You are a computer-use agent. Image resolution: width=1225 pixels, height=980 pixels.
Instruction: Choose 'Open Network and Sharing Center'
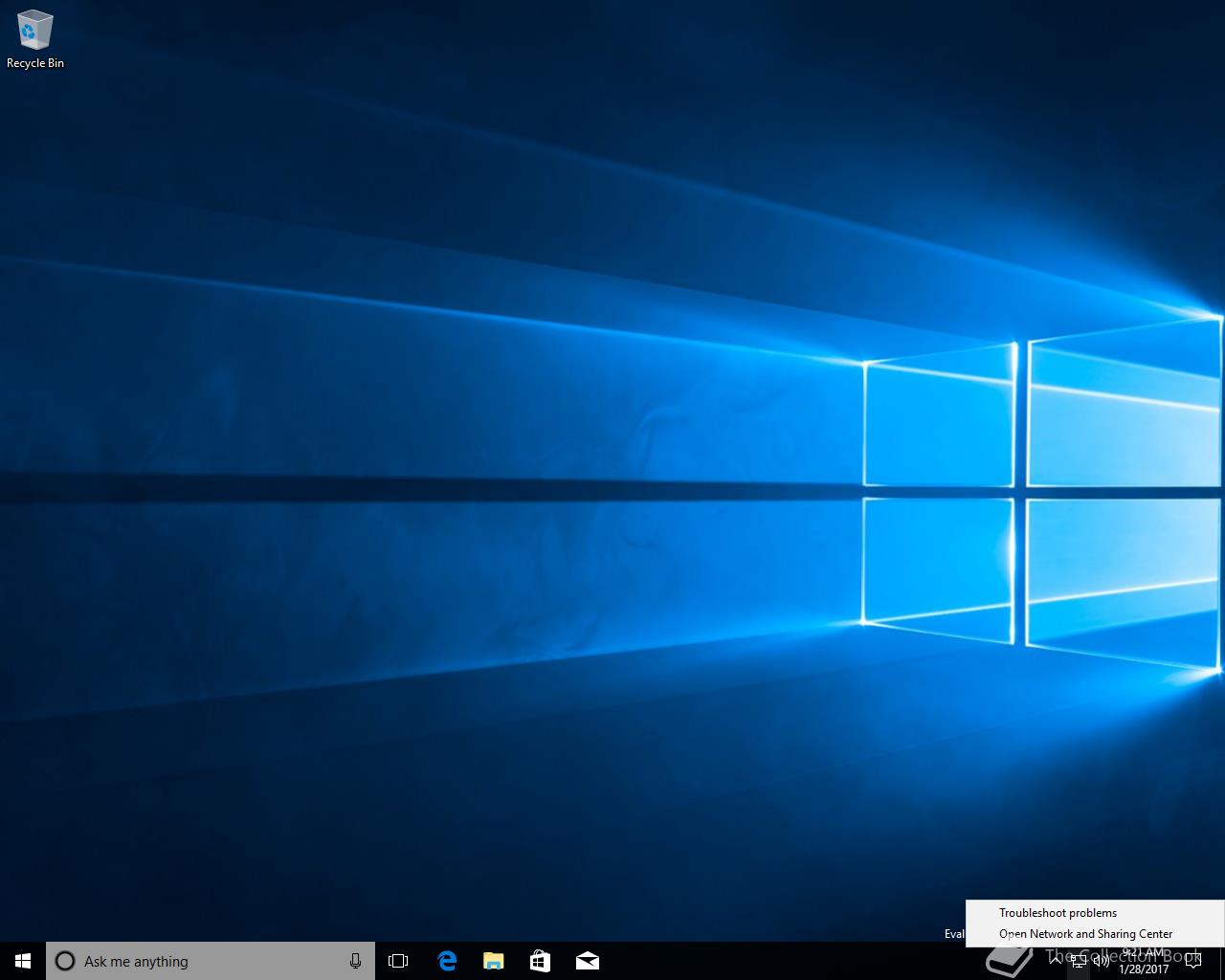pos(1095,934)
